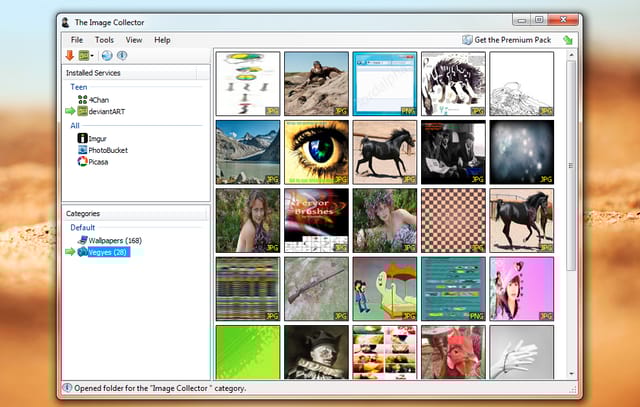The height and width of the screenshot is (407, 640).
Task: Open the pink girl with hat thumbnail
Action: pyautogui.click(x=522, y=289)
